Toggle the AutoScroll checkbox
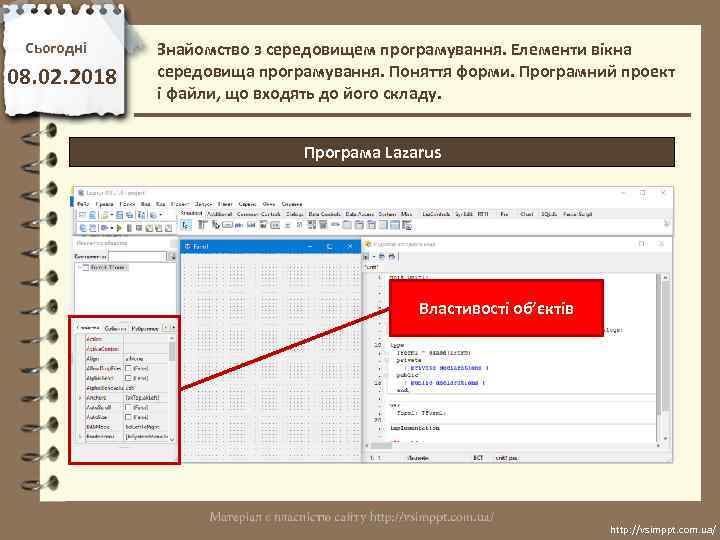Viewport: 720px width, 540px height. pyautogui.click(x=129, y=407)
